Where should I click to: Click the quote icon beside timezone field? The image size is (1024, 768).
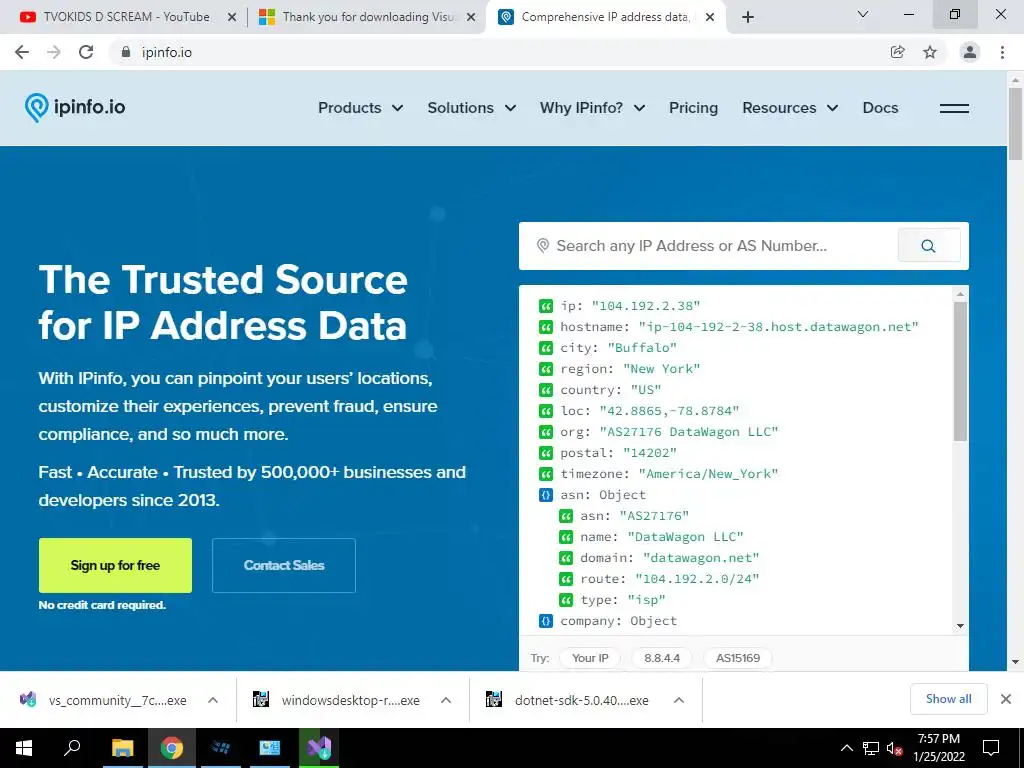[546, 473]
